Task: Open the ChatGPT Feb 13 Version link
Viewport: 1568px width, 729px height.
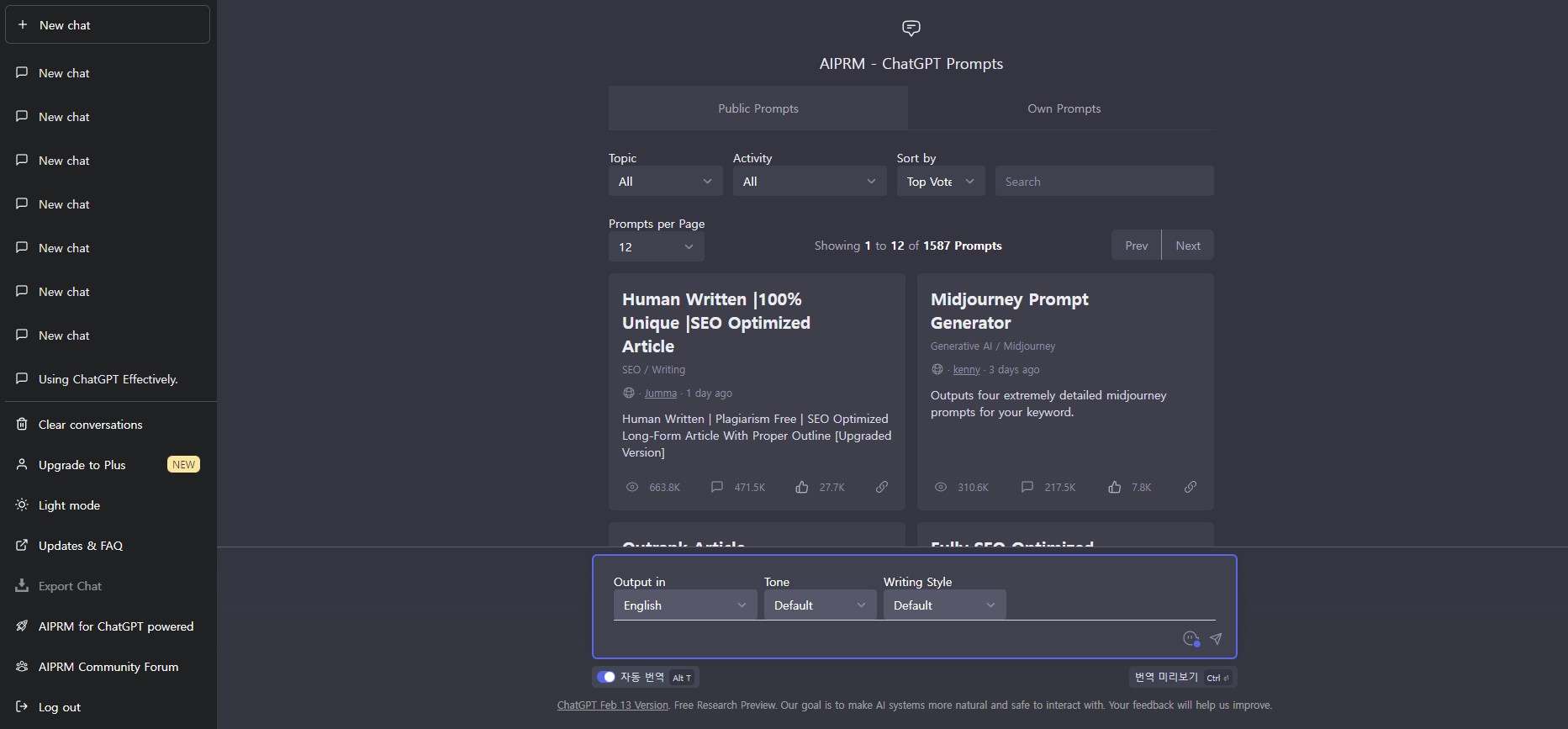Action: click(613, 705)
